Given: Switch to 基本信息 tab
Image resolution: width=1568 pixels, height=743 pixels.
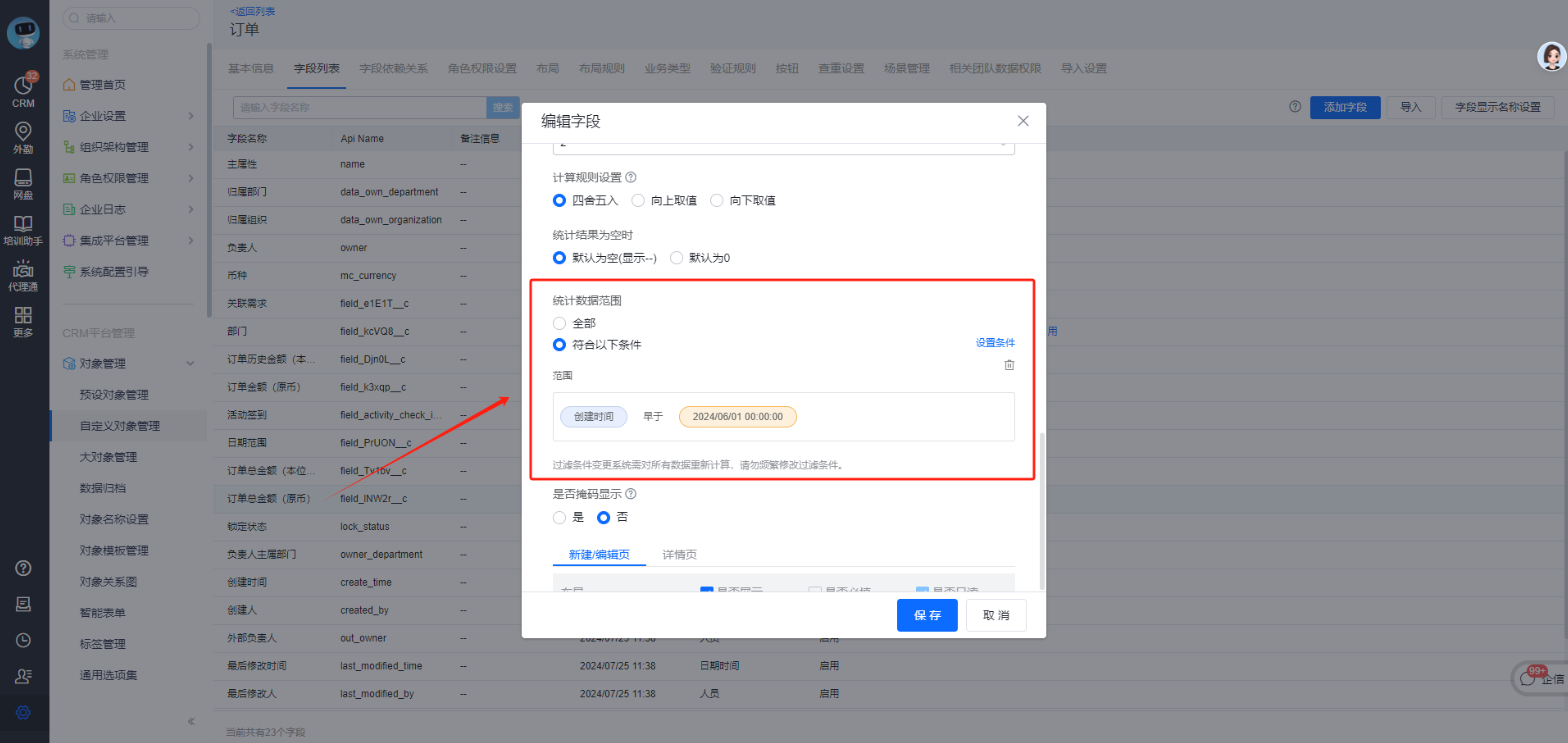Looking at the screenshot, I should click(251, 68).
